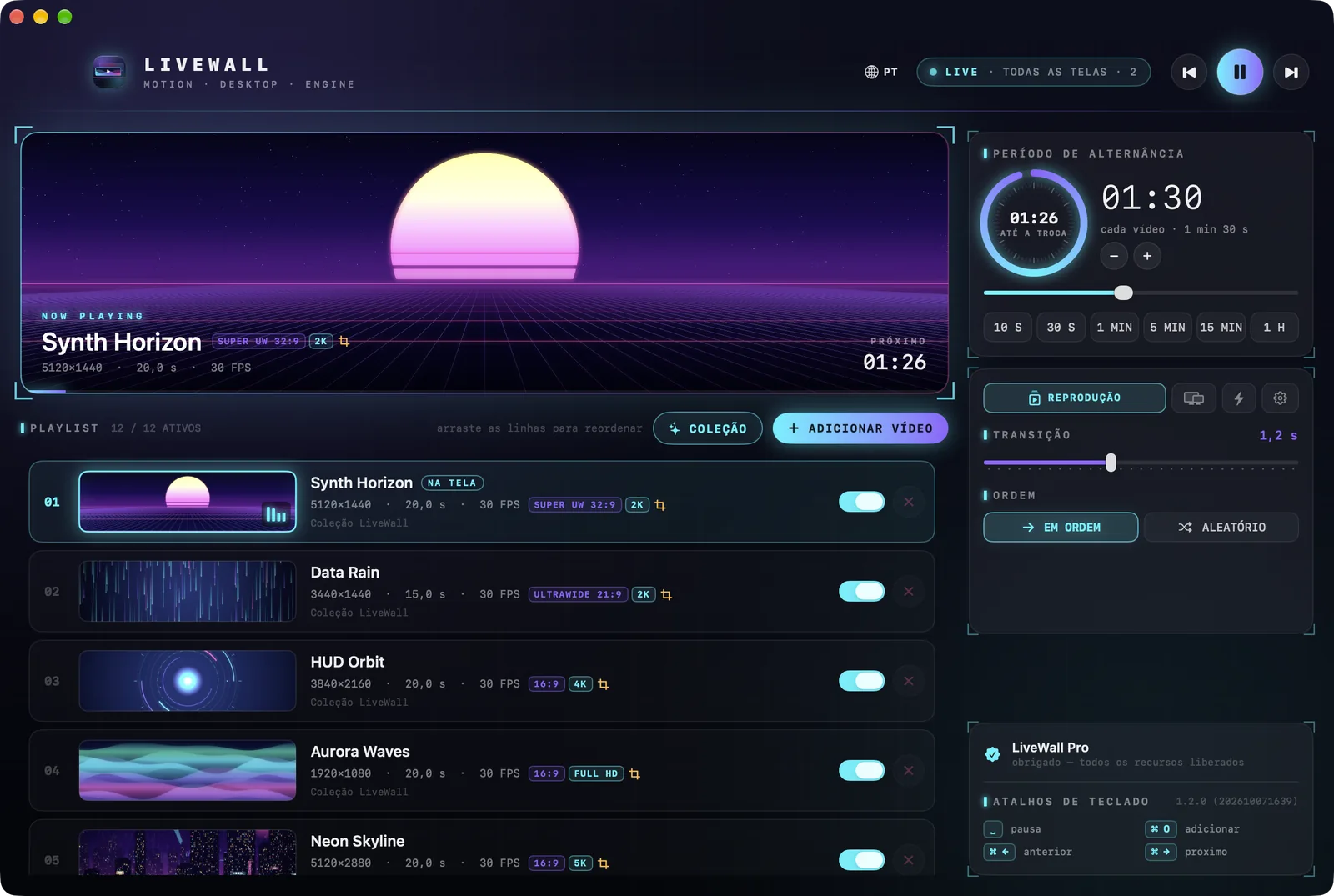1334x896 pixels.
Task: Open the displays tab icon
Action: [1194, 398]
